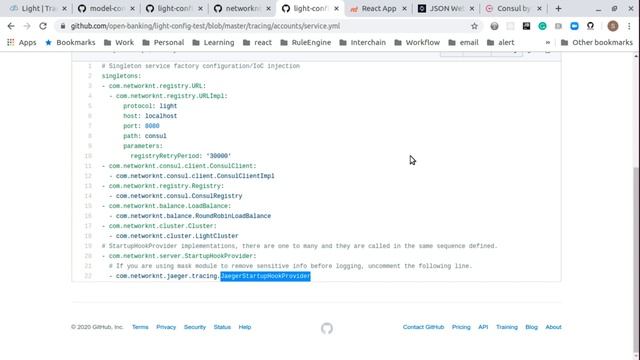Open the Work bookmarks folder
Screen dimensions: 640x360
pyautogui.click(x=119, y=42)
